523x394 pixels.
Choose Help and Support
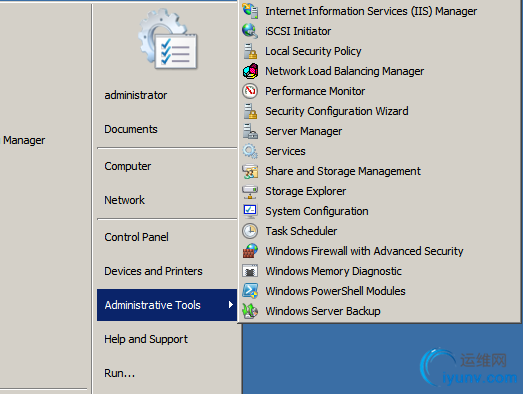[146, 339]
